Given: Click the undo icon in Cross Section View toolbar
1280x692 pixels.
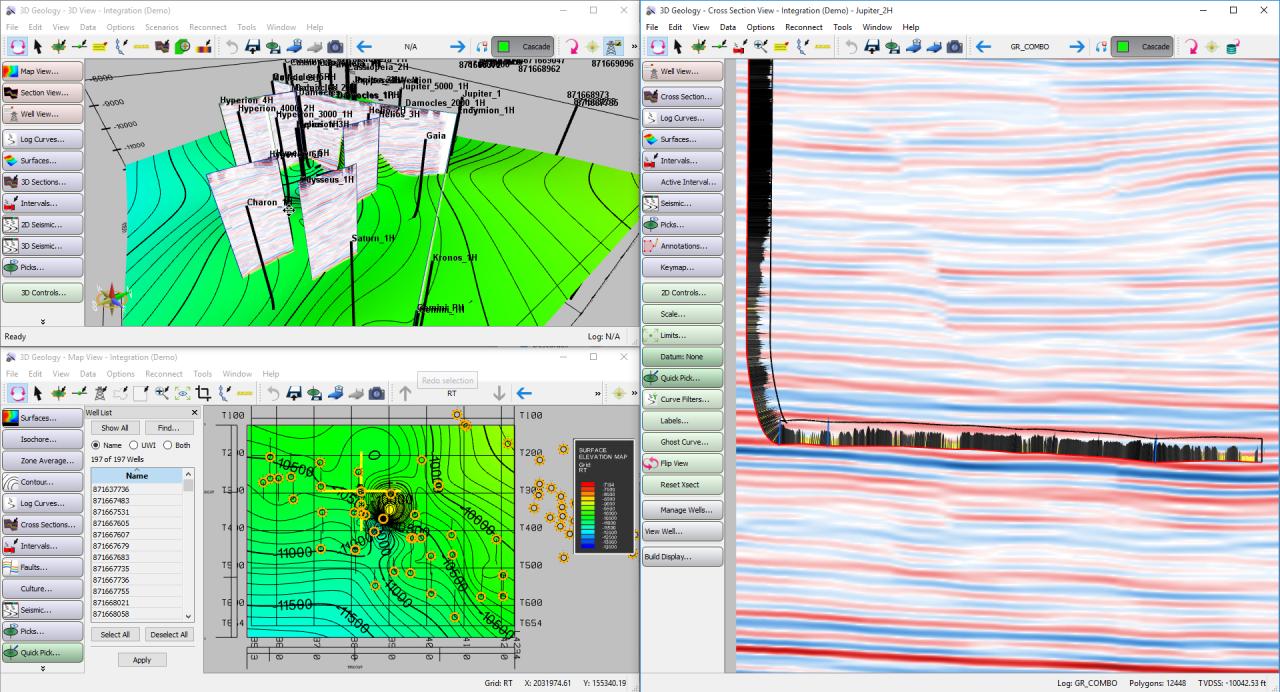Looking at the screenshot, I should click(851, 47).
